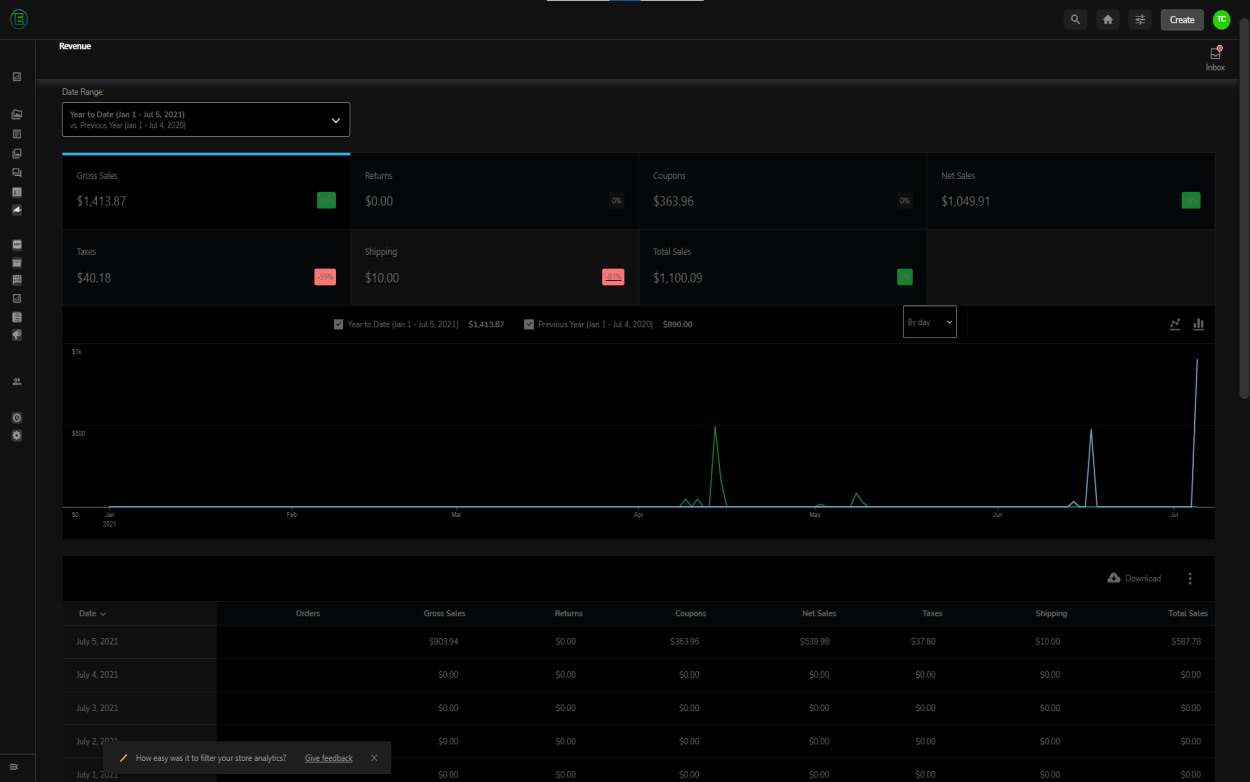Click the $363.96 coupons table cell

685,641
